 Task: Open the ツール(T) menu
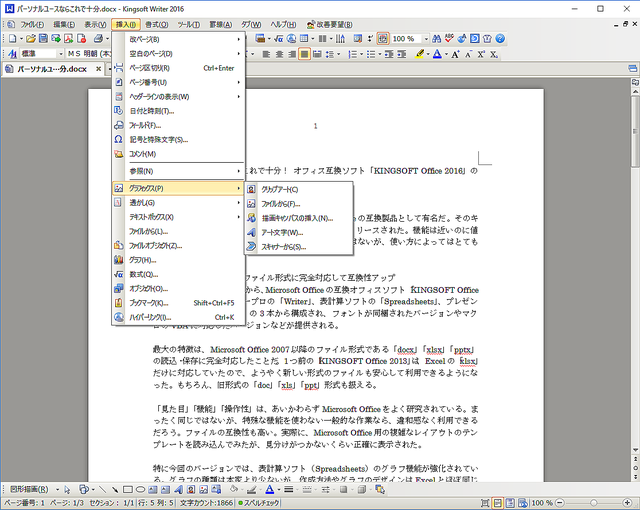tap(189, 24)
